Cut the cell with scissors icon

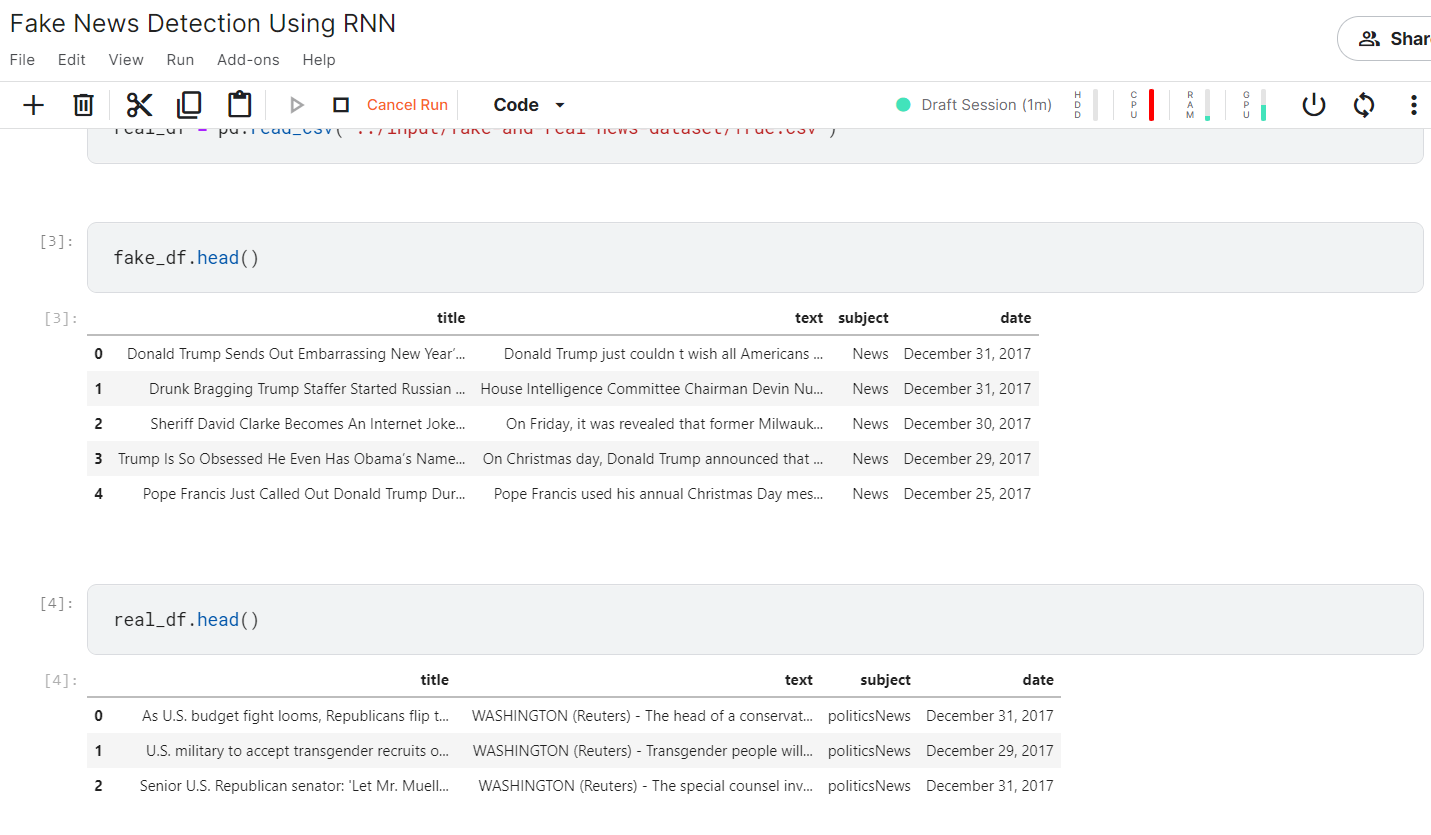click(x=139, y=105)
